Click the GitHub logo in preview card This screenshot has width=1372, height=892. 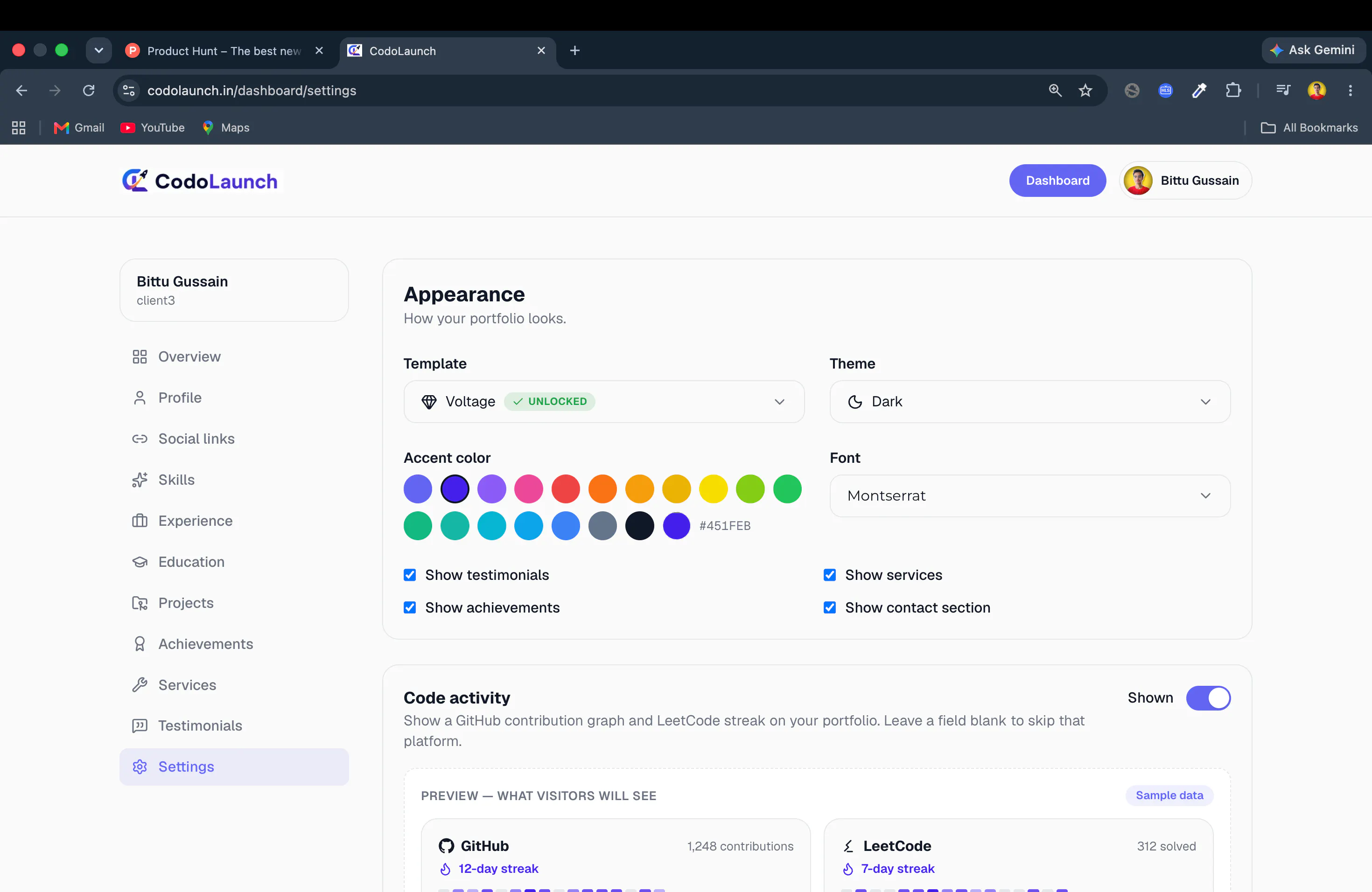(446, 846)
